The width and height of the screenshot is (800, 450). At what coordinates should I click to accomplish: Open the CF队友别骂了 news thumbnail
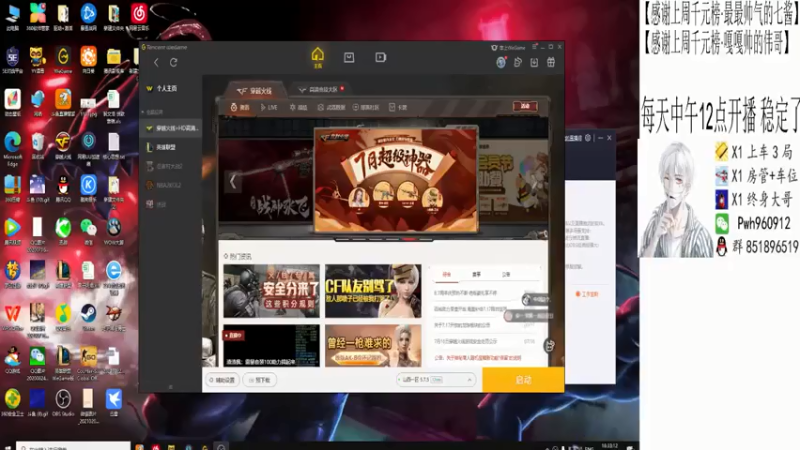click(x=373, y=291)
